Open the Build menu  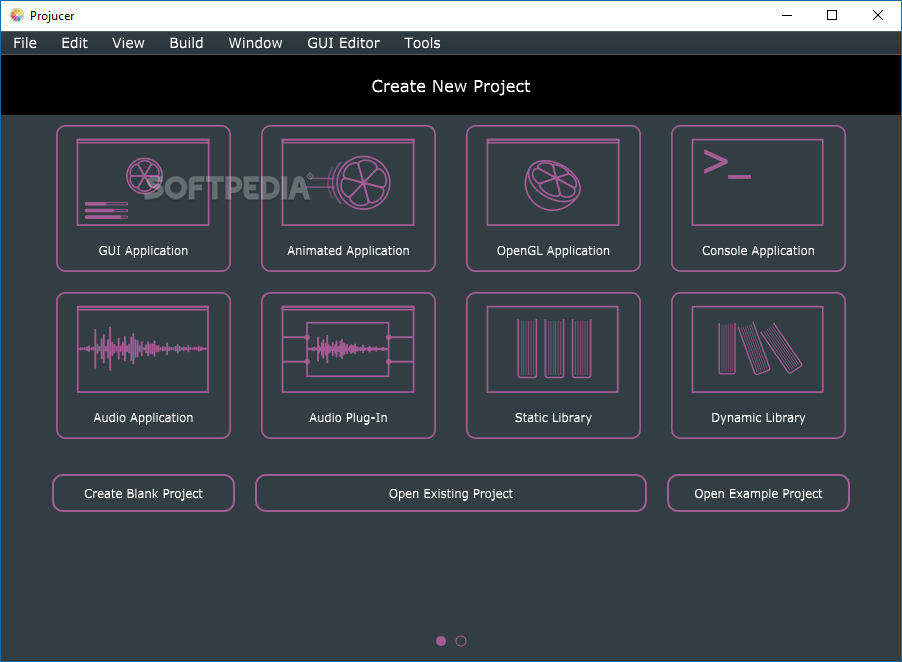186,43
